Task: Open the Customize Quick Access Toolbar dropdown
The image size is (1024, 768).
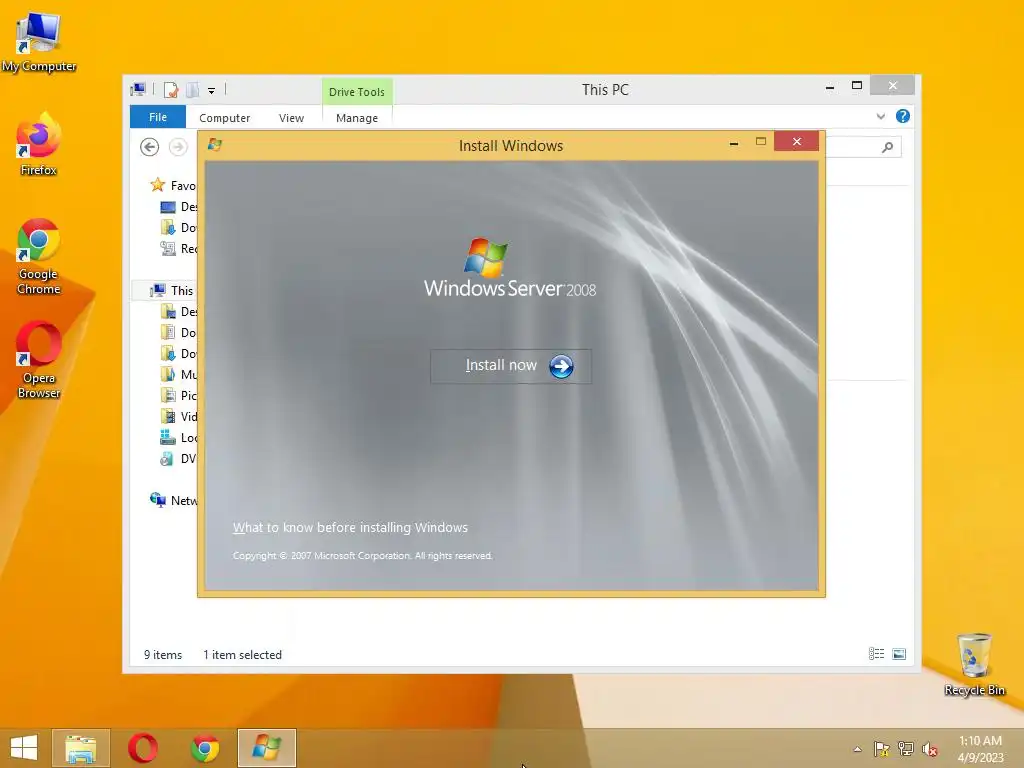Action: [x=212, y=91]
